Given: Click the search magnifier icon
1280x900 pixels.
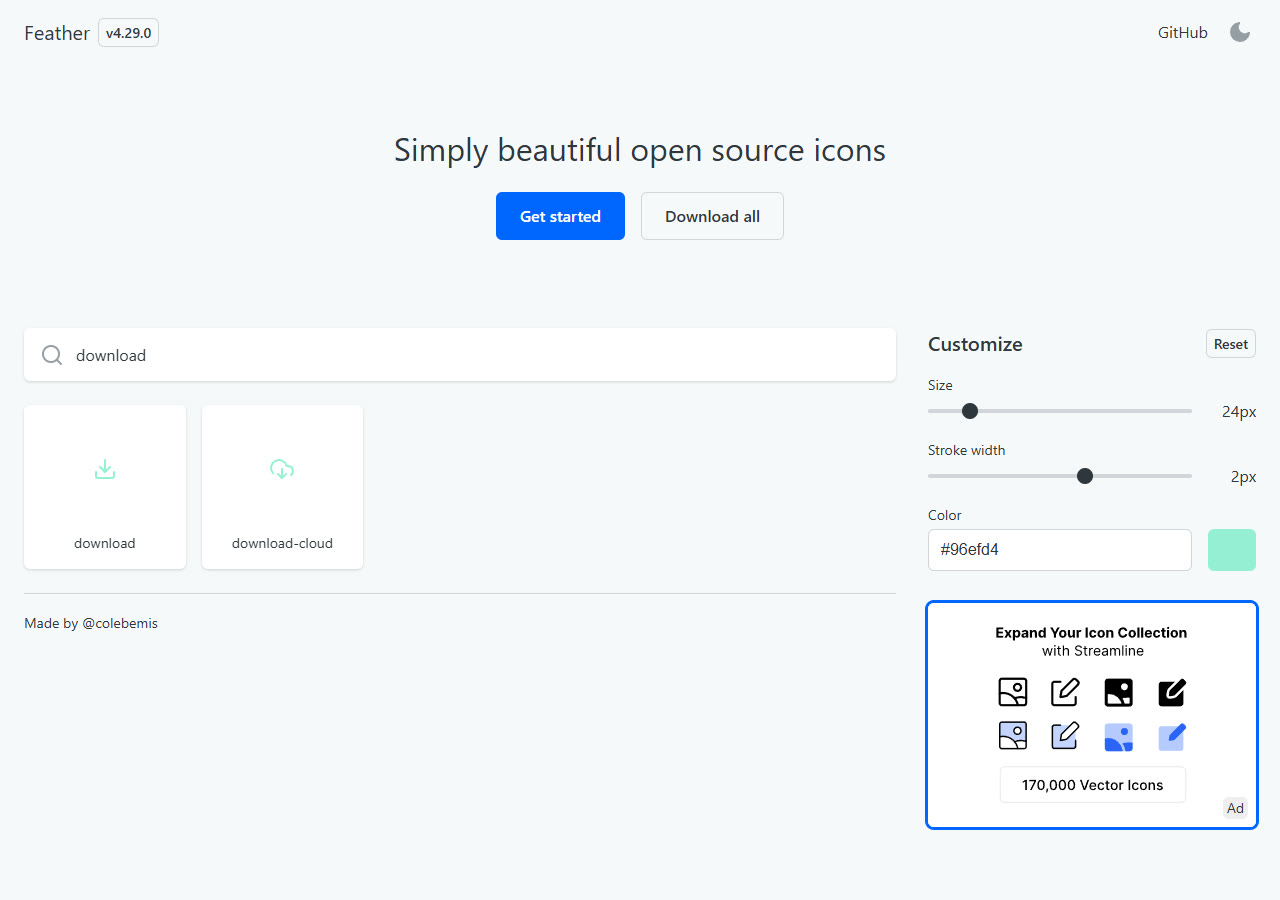Looking at the screenshot, I should [x=52, y=355].
